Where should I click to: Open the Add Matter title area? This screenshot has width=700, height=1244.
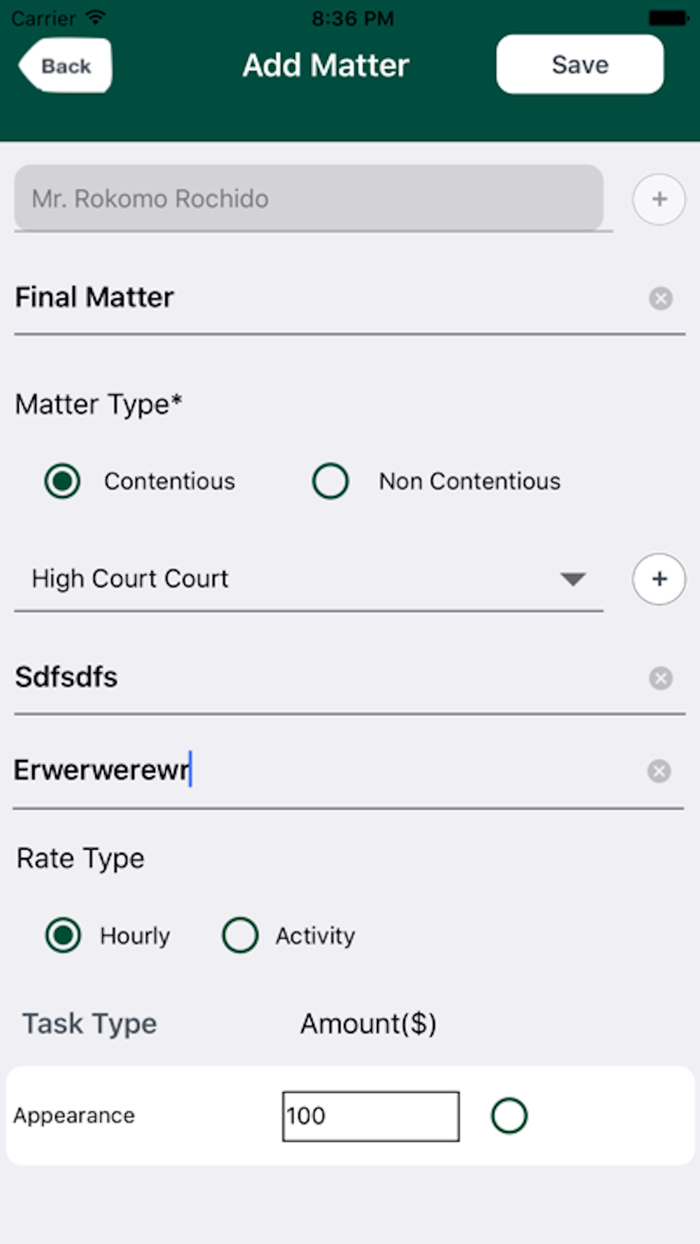325,65
